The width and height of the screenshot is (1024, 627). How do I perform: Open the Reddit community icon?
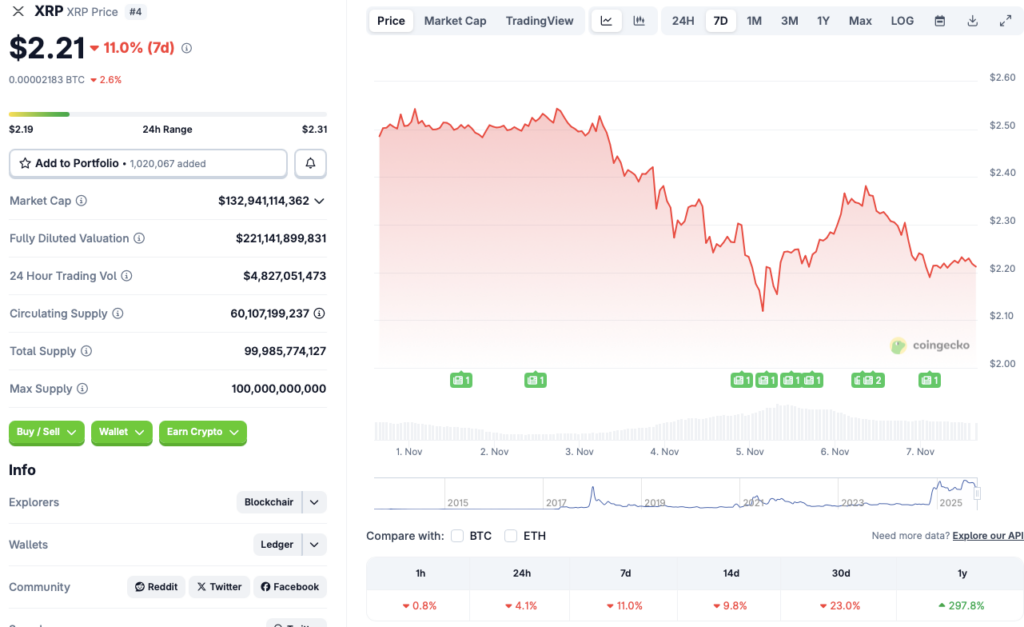[x=155, y=587]
